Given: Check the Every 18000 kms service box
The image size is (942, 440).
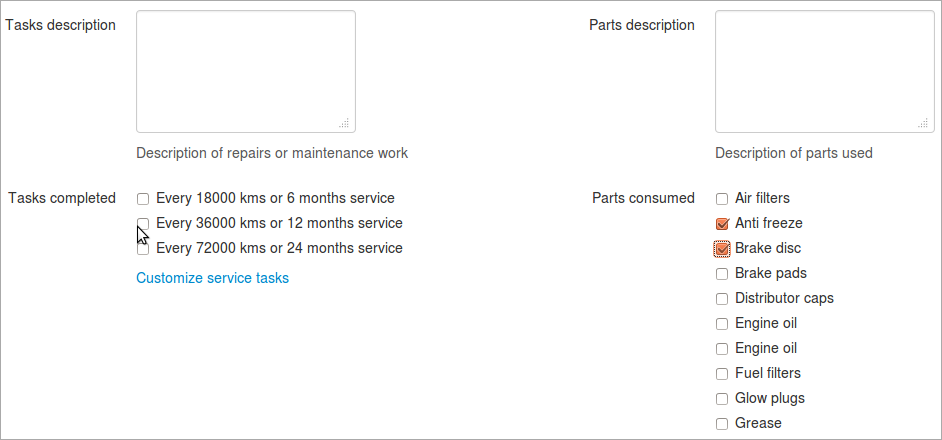Looking at the screenshot, I should (x=142, y=198).
